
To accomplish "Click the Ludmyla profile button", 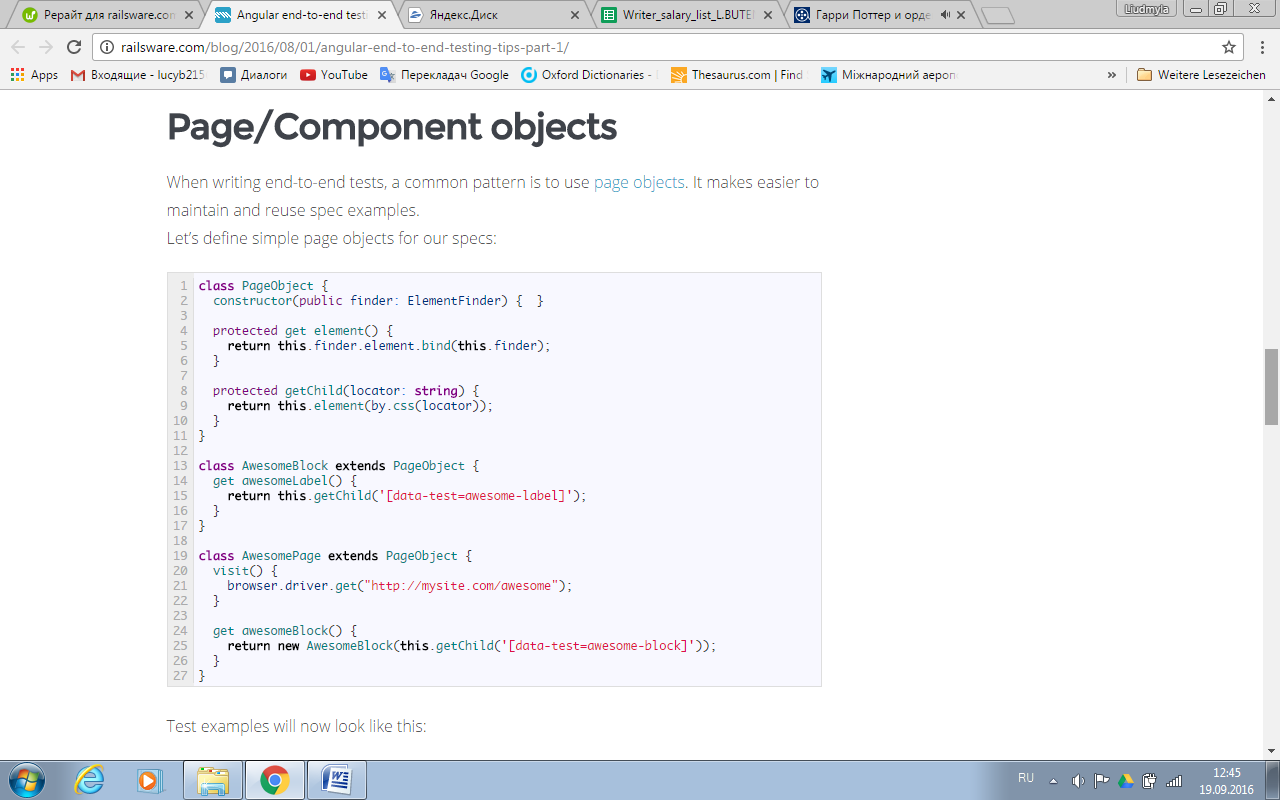I will [x=1145, y=8].
